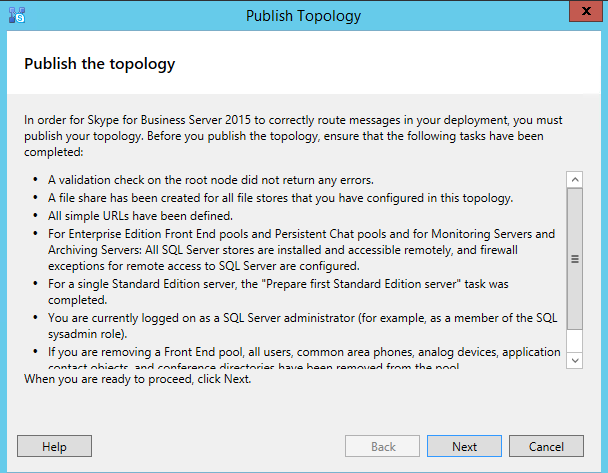Click "If you are removing a Front End pool" item

304,357
